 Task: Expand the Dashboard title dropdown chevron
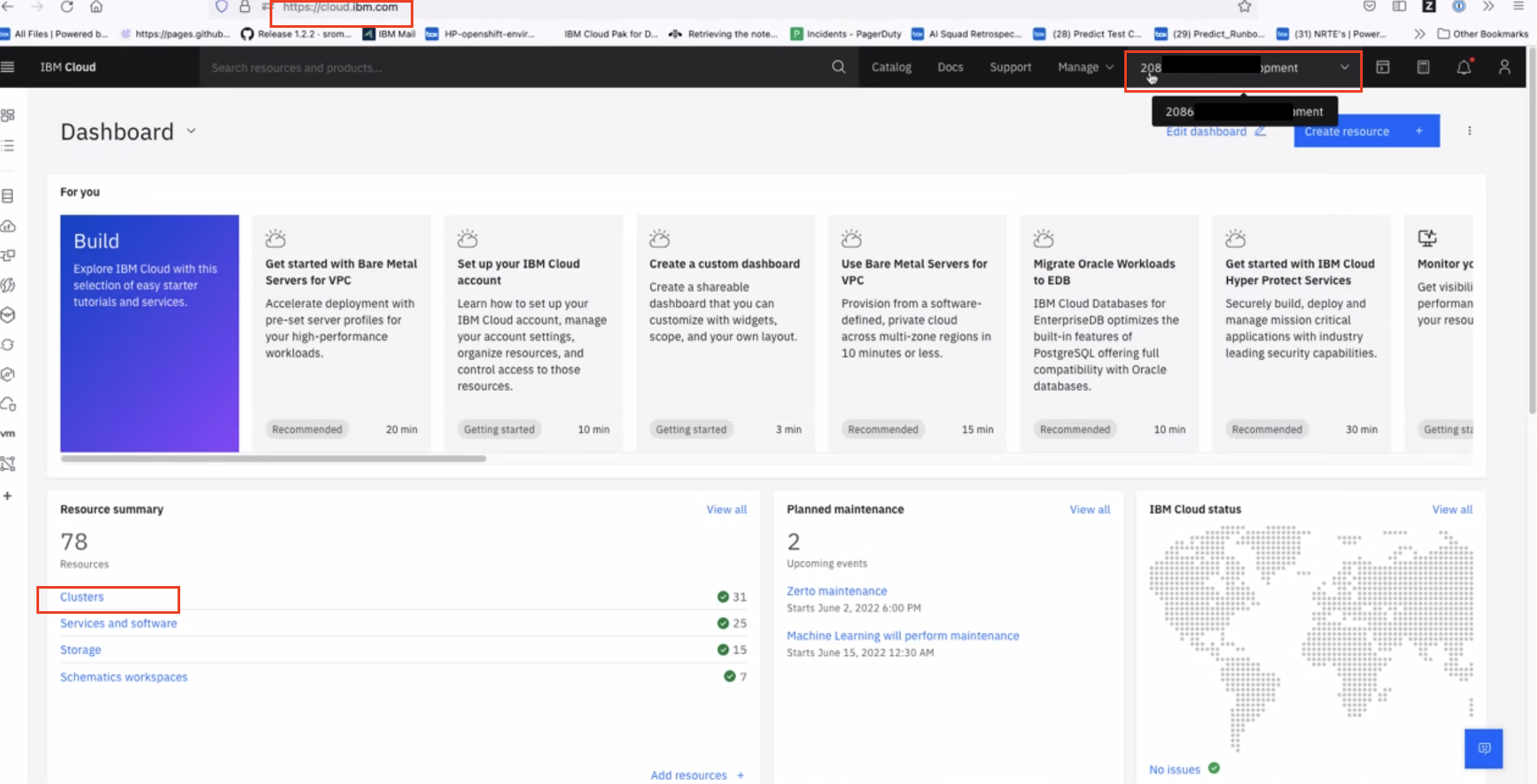pyautogui.click(x=191, y=131)
